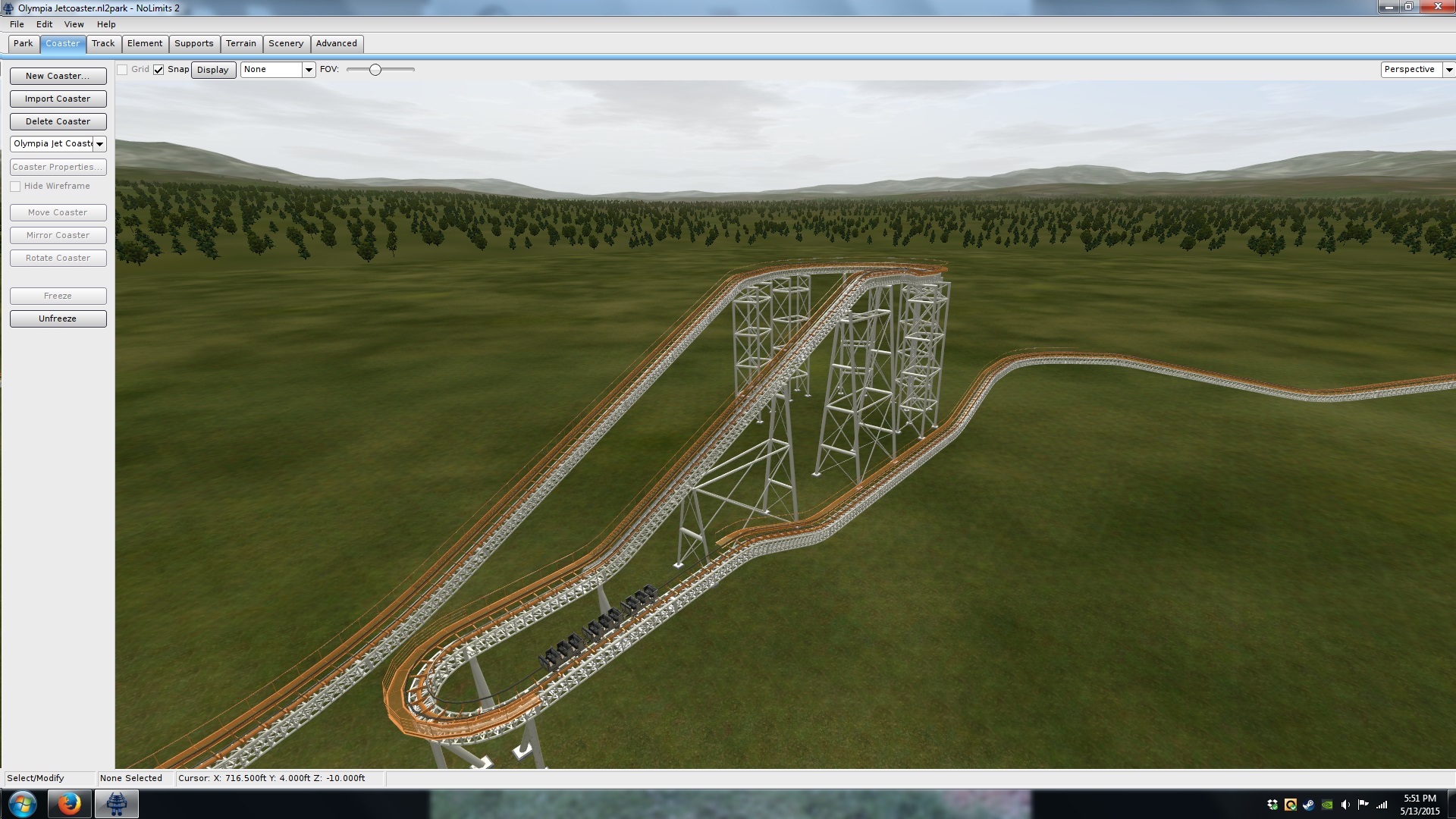Open the NVIDIA tray icon
Image resolution: width=1456 pixels, height=819 pixels.
[x=1327, y=805]
